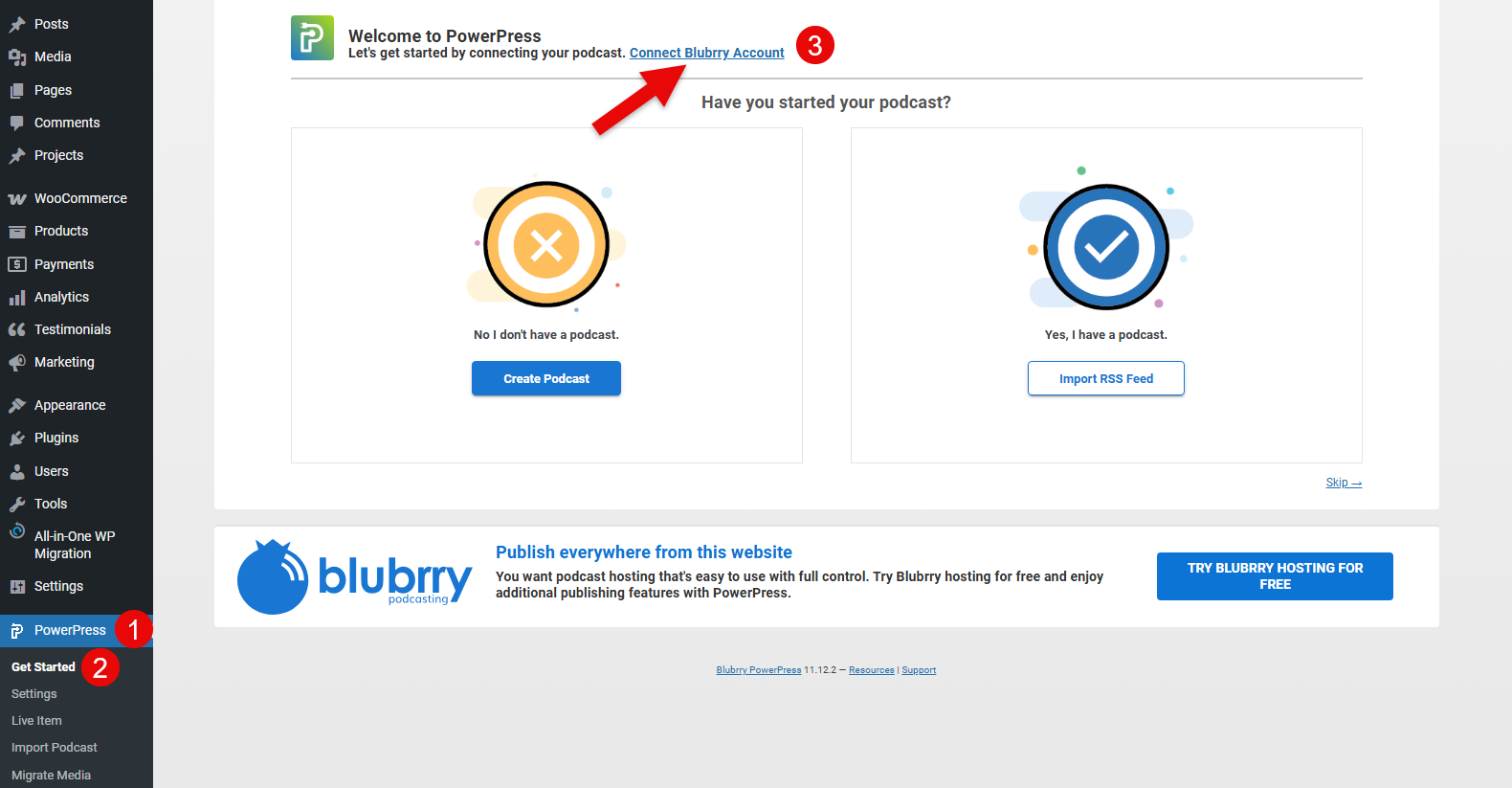1512x788 pixels.
Task: Click 'No I don't have a podcast.' text
Action: point(546,335)
